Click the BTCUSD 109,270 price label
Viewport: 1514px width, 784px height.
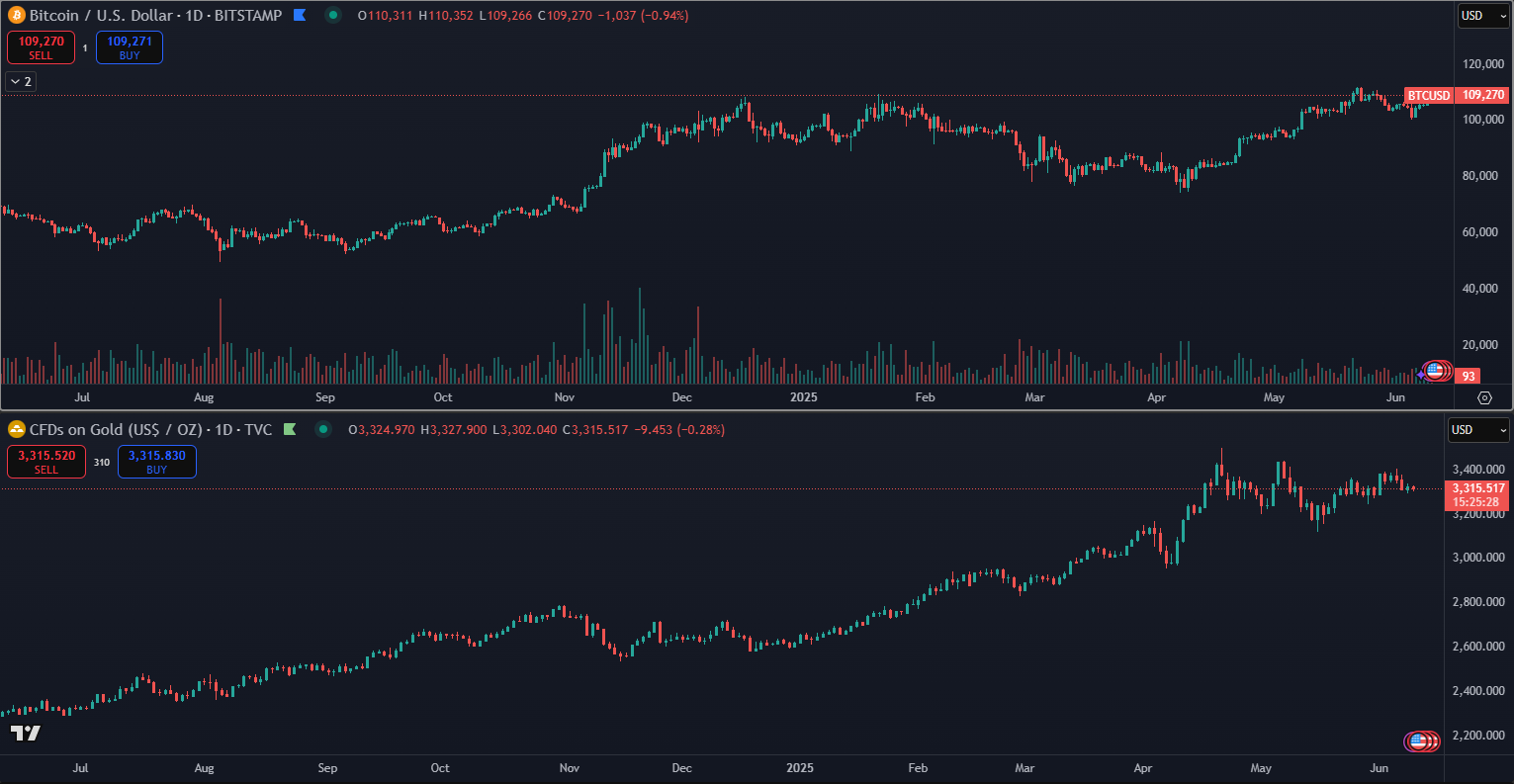(x=1457, y=95)
